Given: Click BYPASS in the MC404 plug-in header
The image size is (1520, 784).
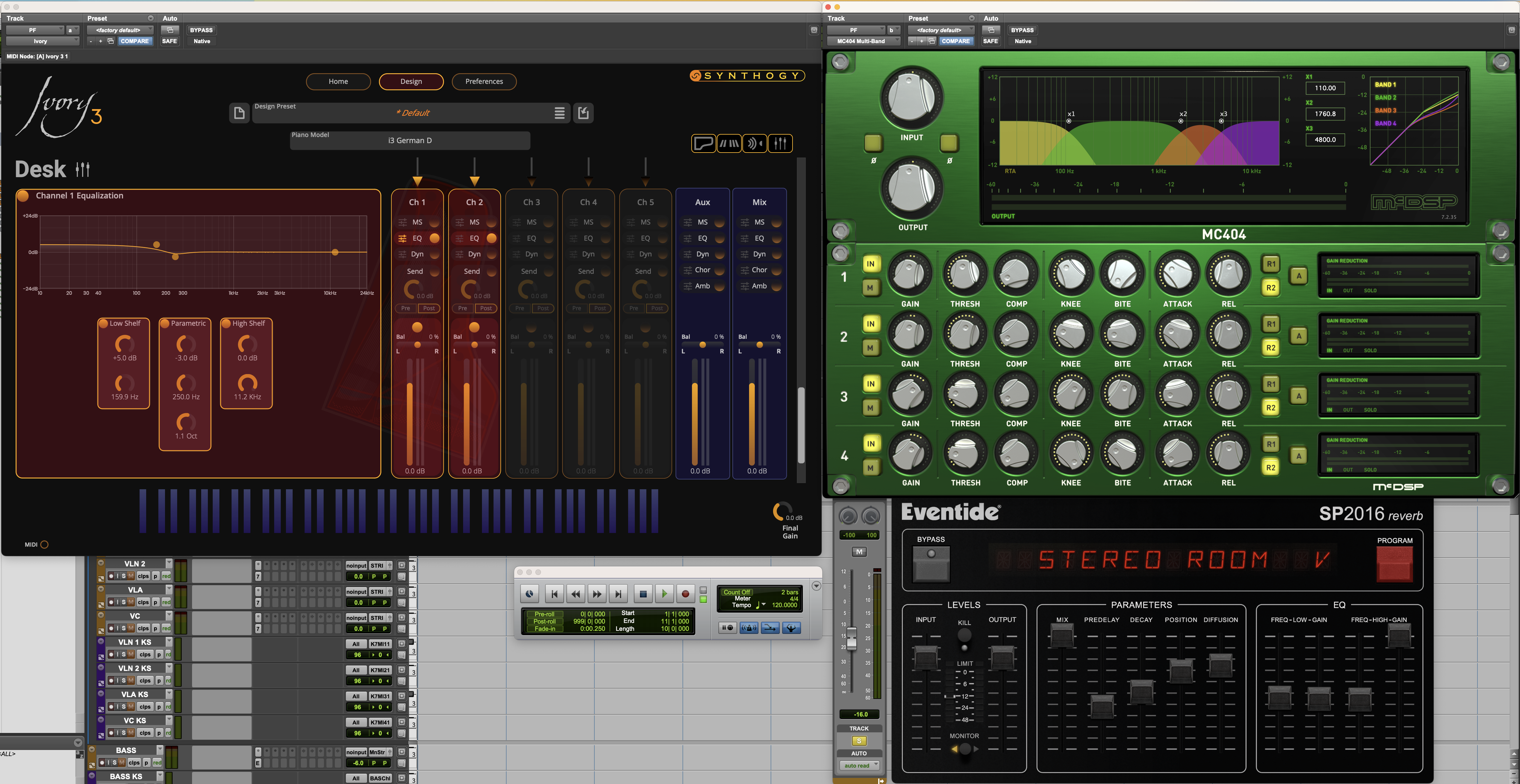Looking at the screenshot, I should (x=1022, y=30).
